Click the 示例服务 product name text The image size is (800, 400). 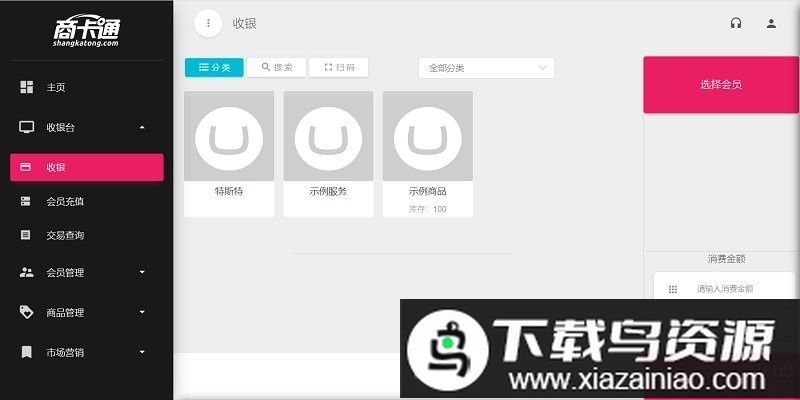pos(328,192)
